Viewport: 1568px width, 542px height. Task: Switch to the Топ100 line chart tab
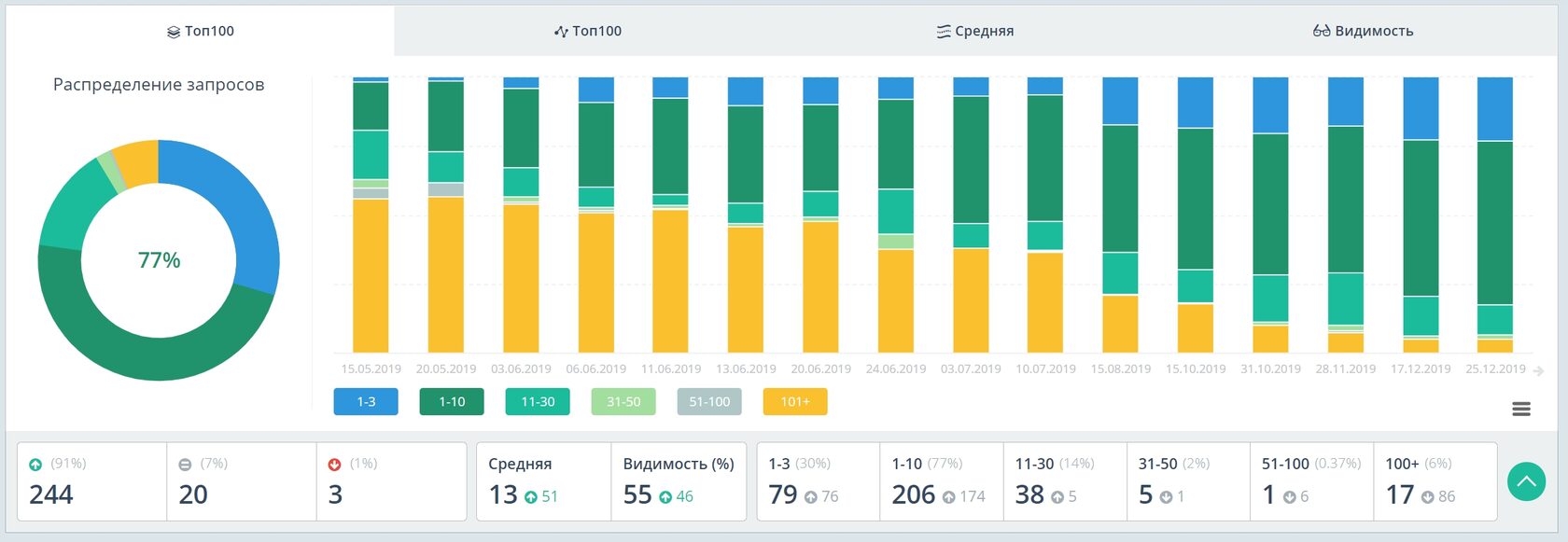[588, 31]
